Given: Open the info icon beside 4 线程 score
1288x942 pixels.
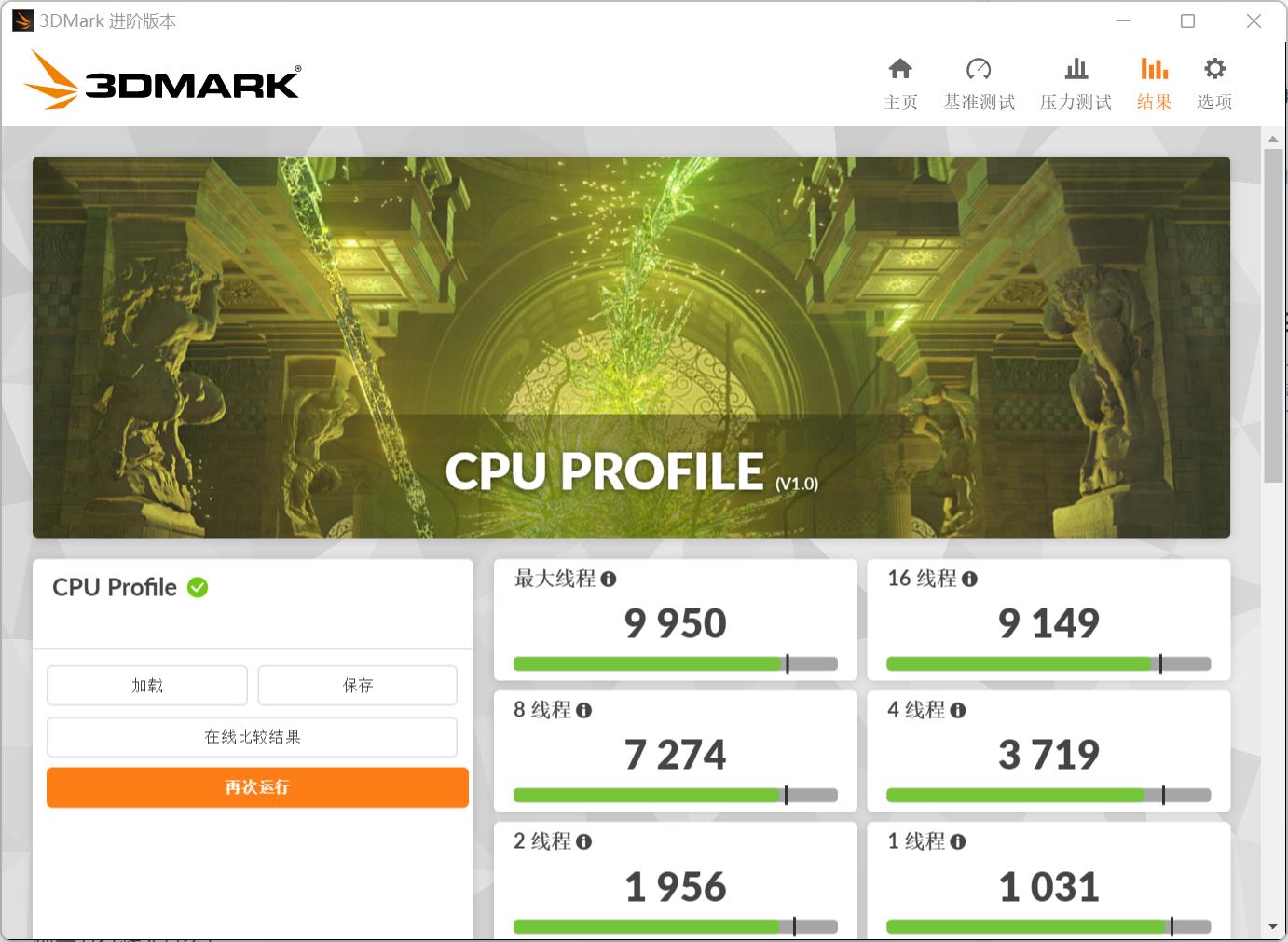Looking at the screenshot, I should click(960, 710).
